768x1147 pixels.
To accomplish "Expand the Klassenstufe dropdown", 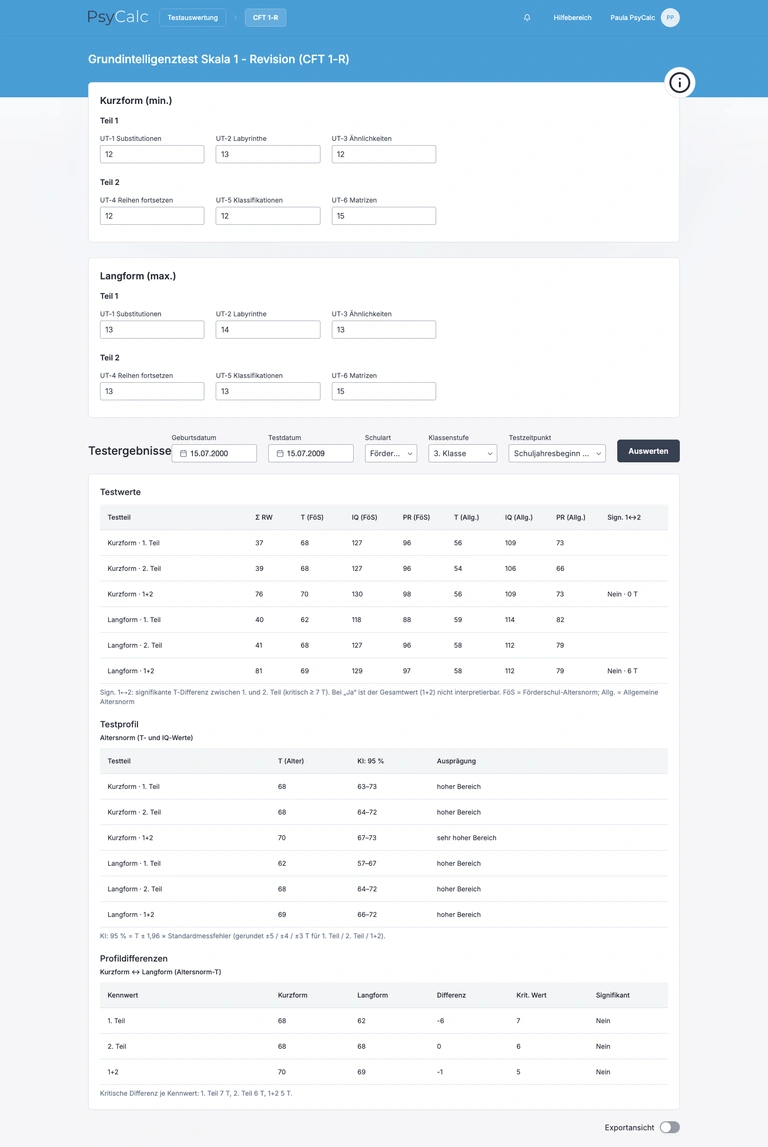I will (463, 454).
